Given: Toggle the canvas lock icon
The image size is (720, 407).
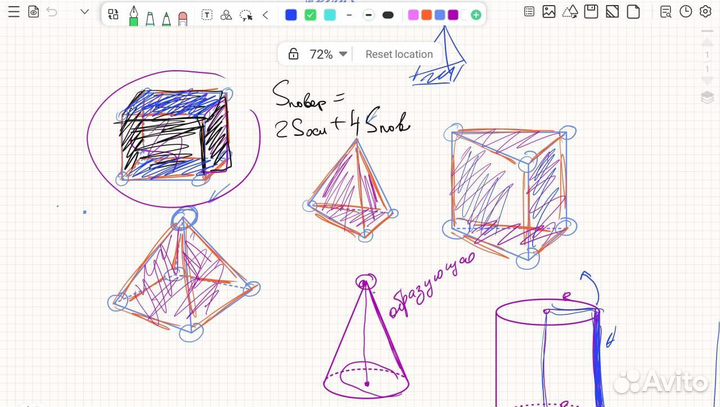Looking at the screenshot, I should coord(293,54).
